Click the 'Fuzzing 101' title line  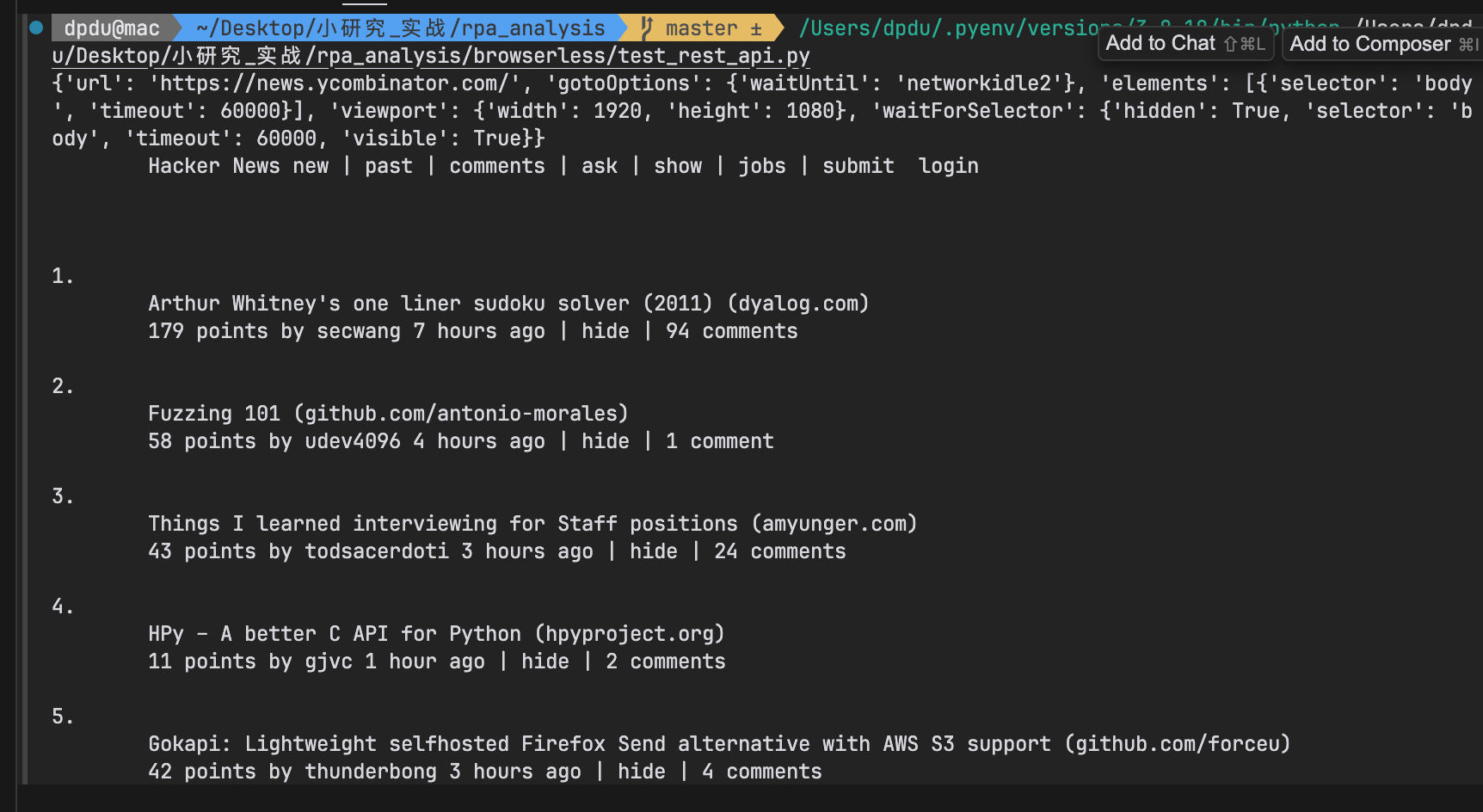click(x=388, y=414)
